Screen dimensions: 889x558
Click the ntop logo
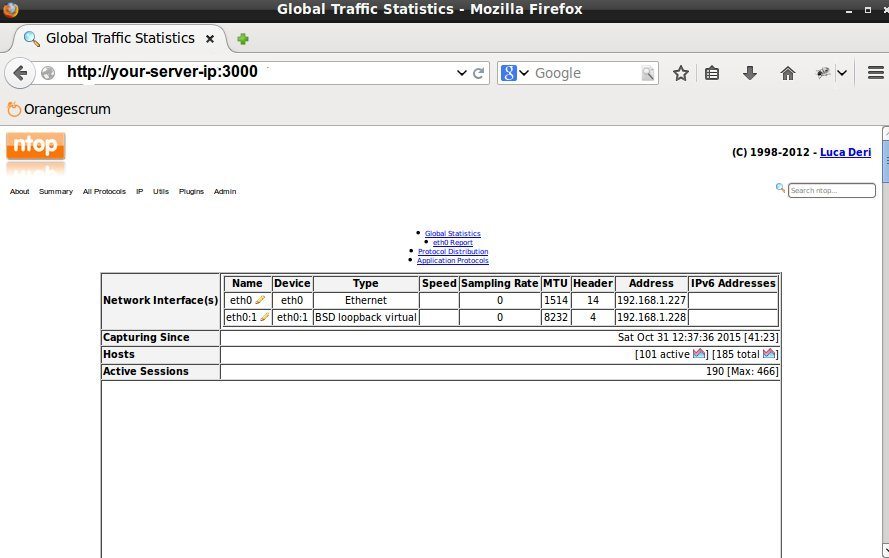pyautogui.click(x=36, y=146)
